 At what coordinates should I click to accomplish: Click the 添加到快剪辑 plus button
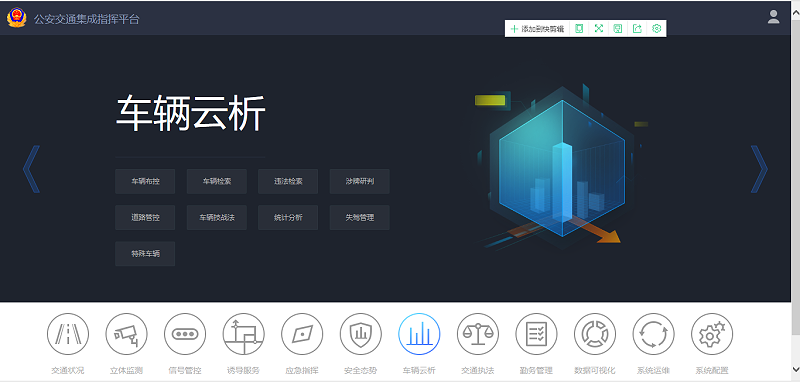coord(537,29)
